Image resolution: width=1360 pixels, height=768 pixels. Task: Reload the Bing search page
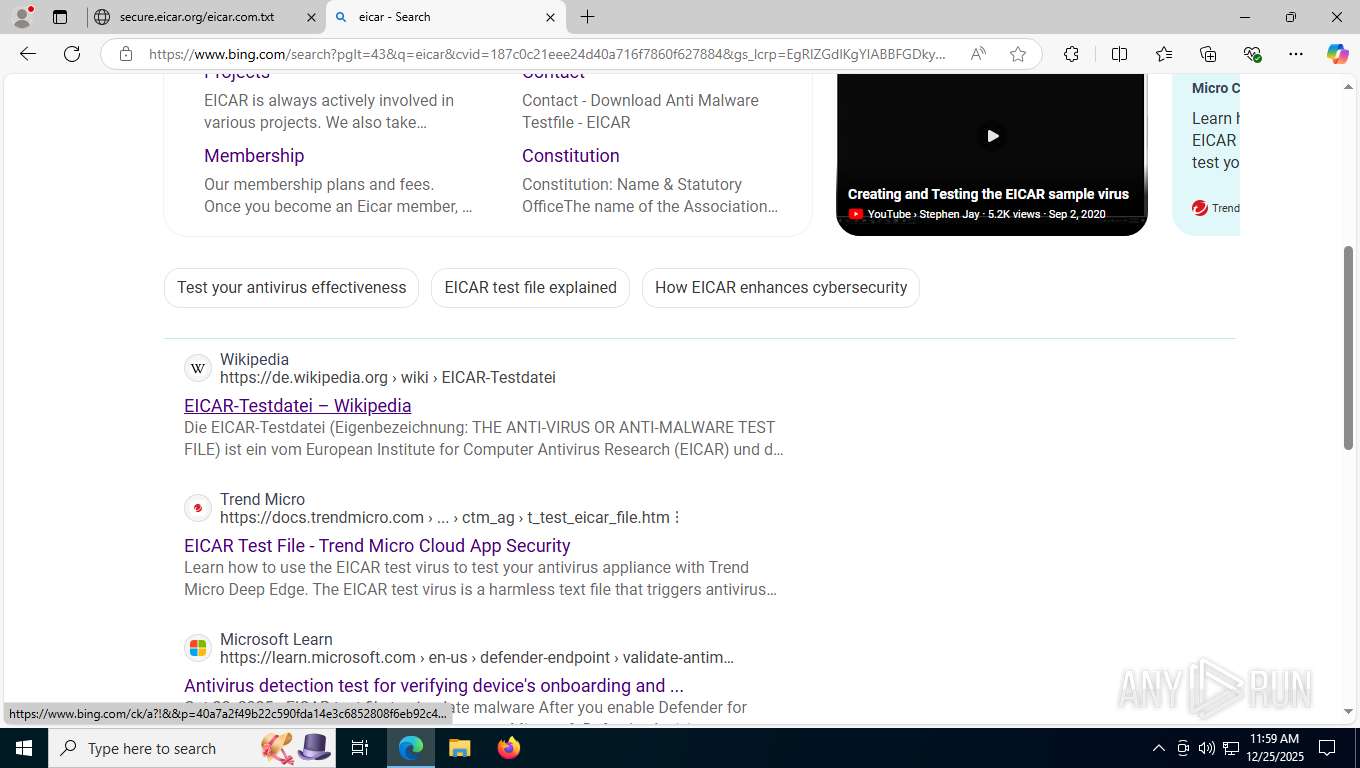72,54
